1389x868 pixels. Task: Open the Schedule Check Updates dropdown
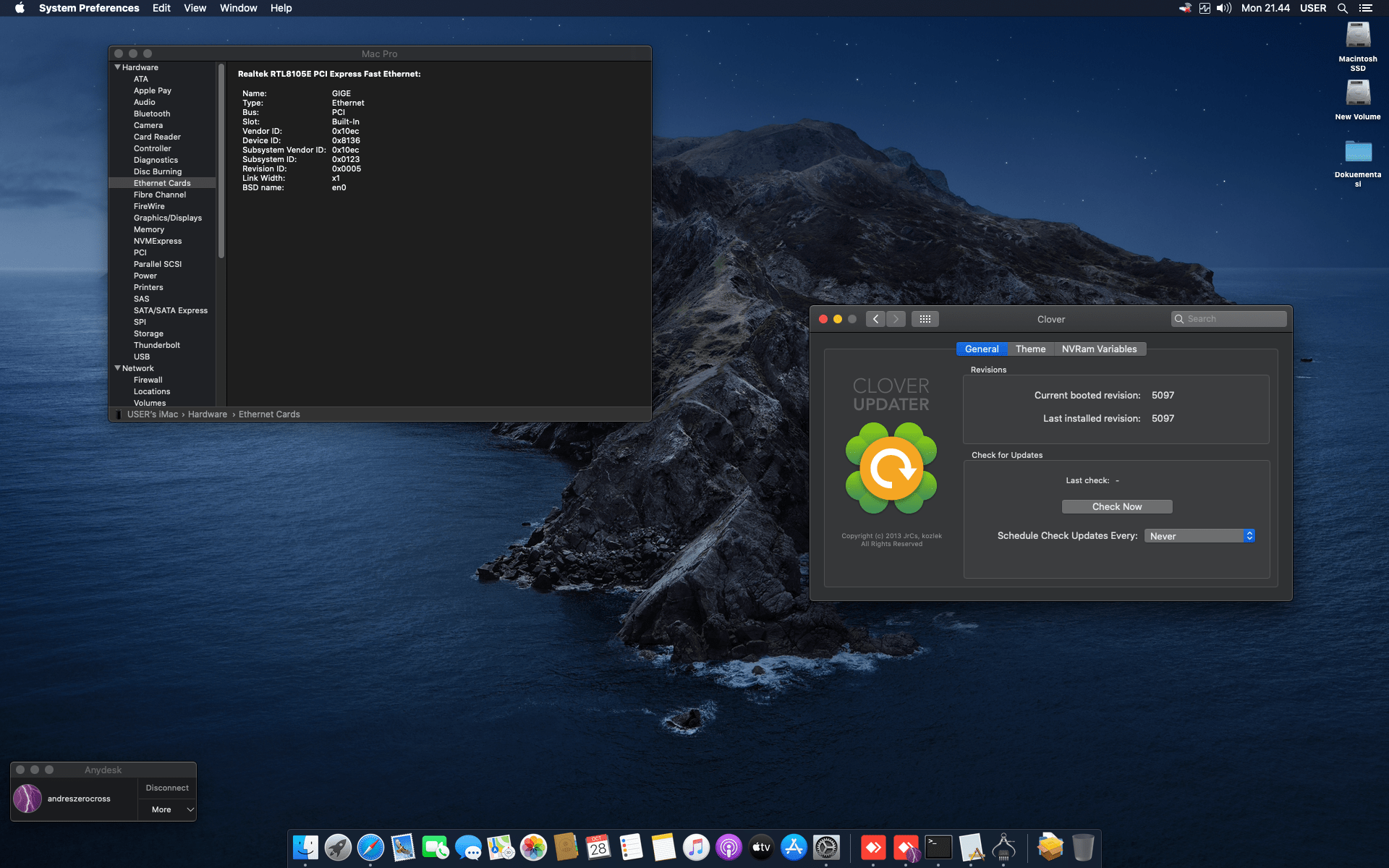[1199, 535]
